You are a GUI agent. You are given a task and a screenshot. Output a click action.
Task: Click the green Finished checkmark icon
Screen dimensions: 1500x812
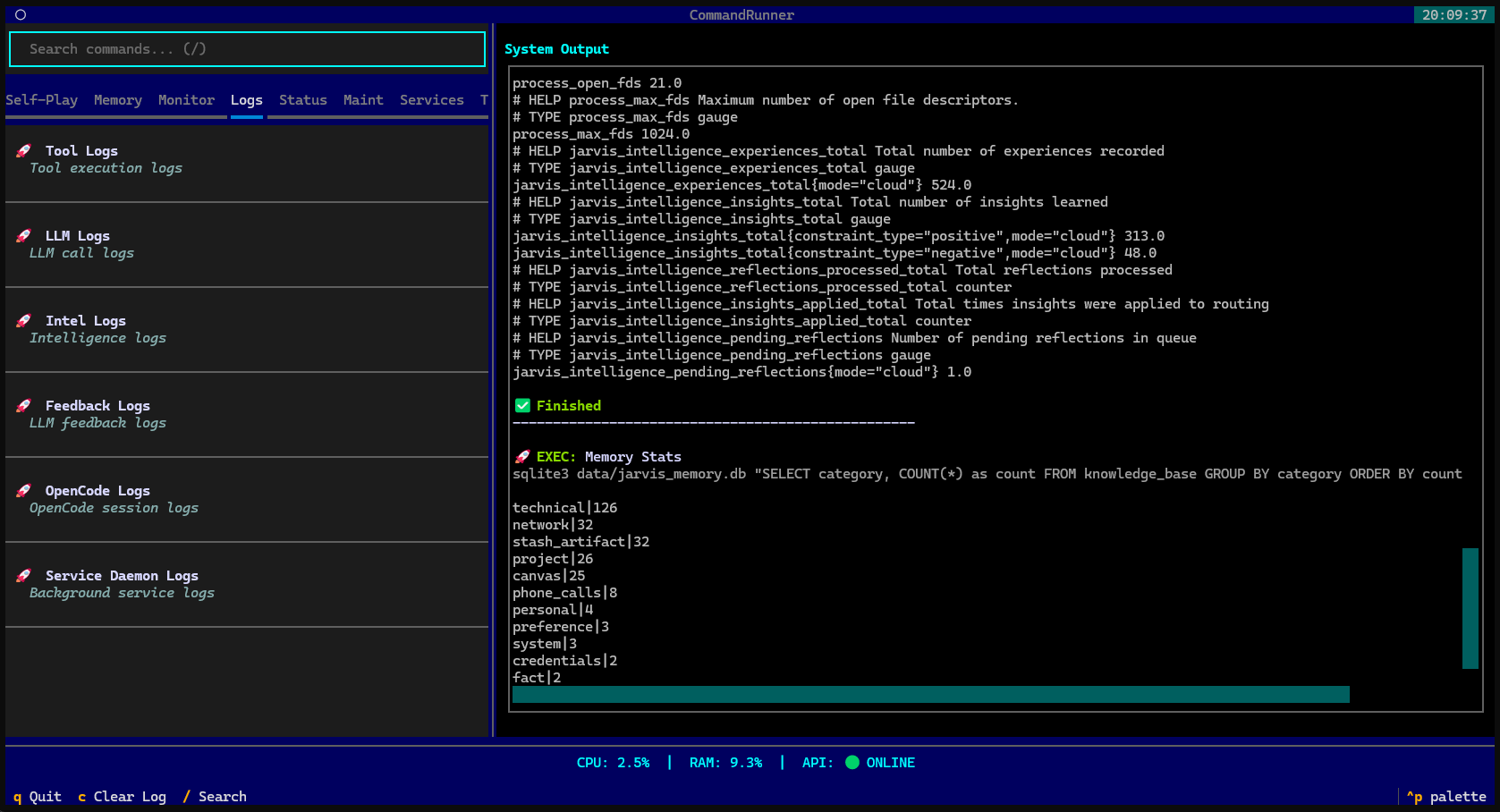tap(523, 406)
